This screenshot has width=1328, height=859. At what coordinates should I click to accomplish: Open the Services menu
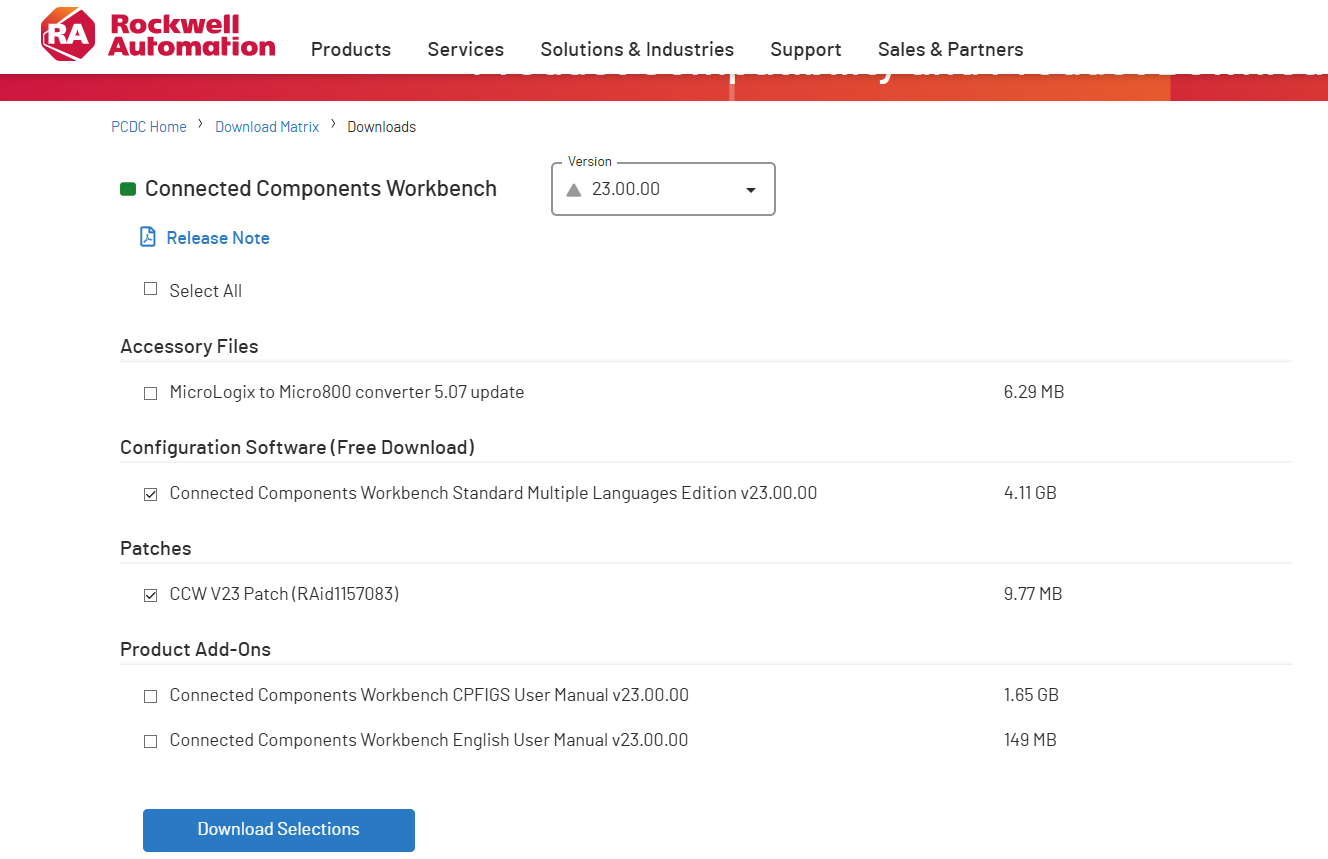pyautogui.click(x=466, y=49)
